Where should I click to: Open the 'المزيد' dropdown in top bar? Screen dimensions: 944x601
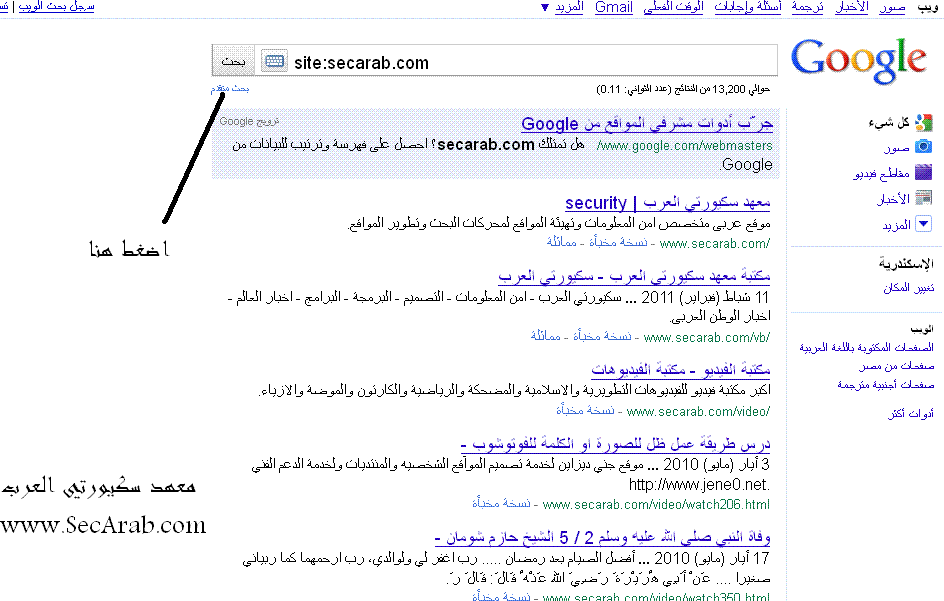tap(563, 7)
